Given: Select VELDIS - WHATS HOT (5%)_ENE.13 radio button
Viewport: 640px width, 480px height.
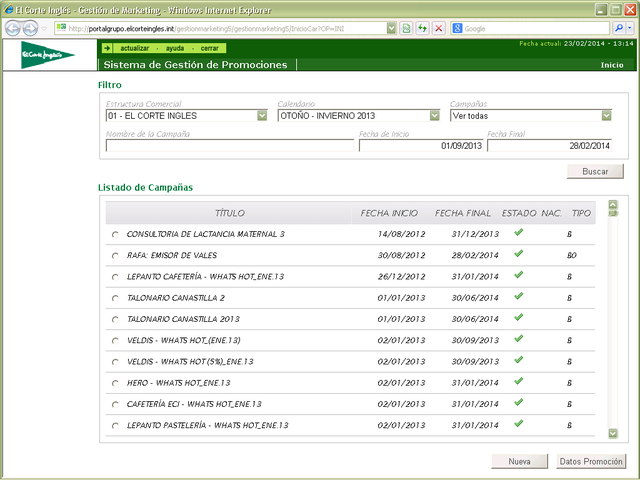Looking at the screenshot, I should [x=115, y=362].
